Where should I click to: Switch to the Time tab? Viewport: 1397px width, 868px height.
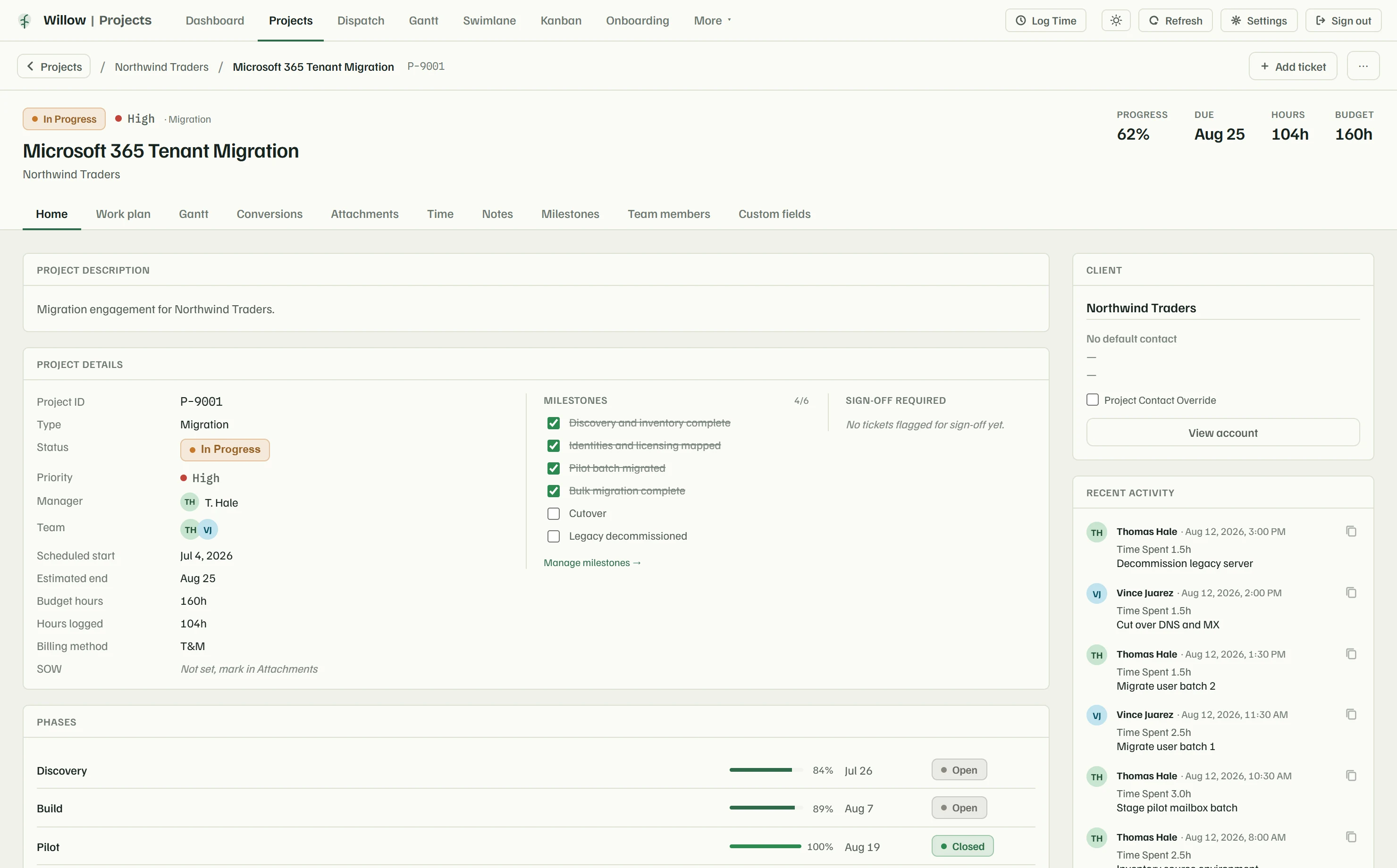(x=440, y=214)
